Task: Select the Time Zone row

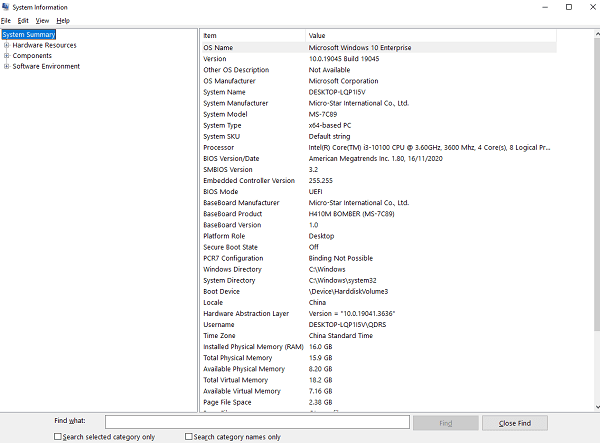Action: 378,336
